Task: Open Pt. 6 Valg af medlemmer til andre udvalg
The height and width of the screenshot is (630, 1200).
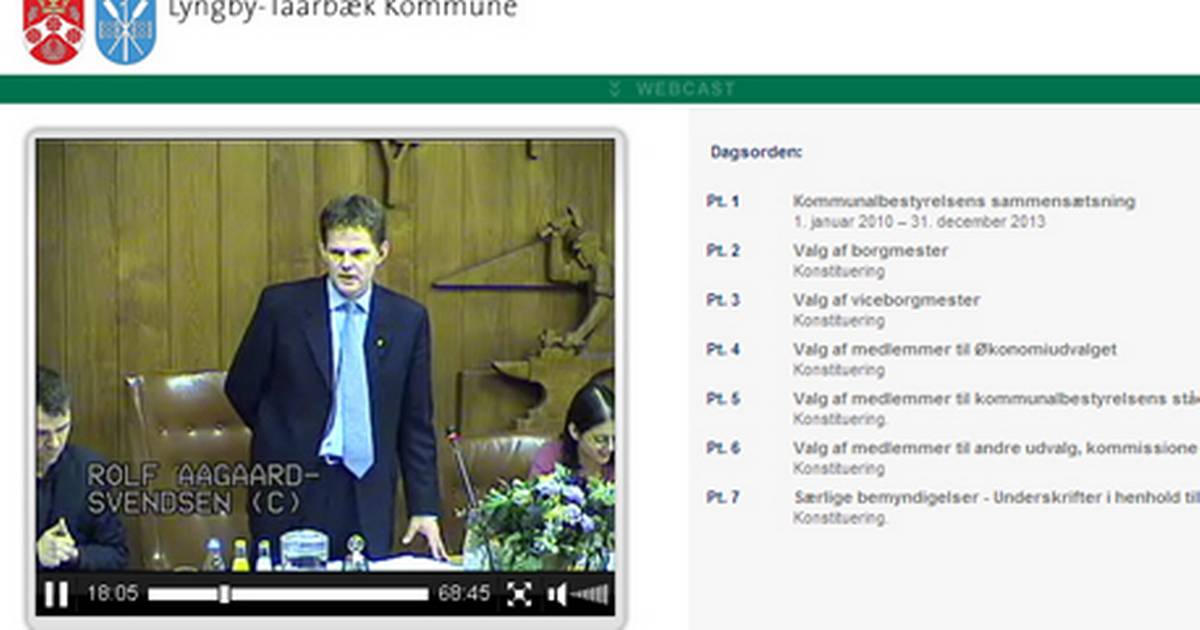Action: [996, 448]
